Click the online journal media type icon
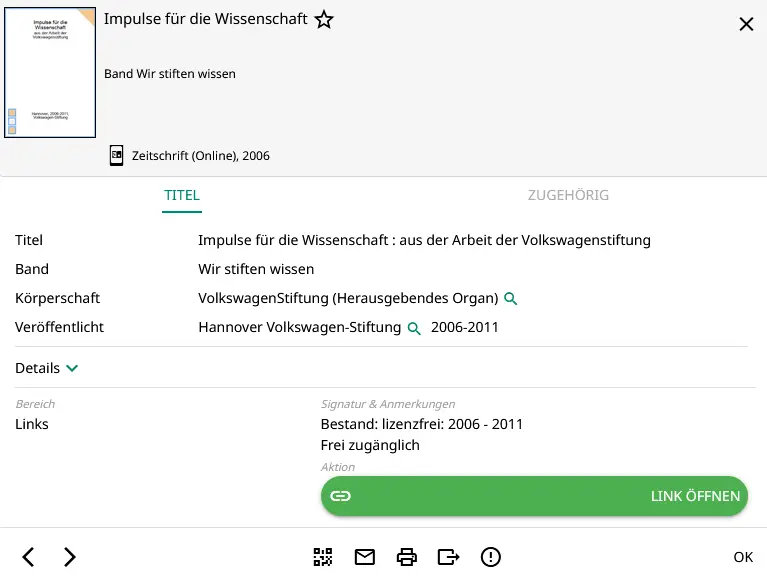 click(x=117, y=155)
